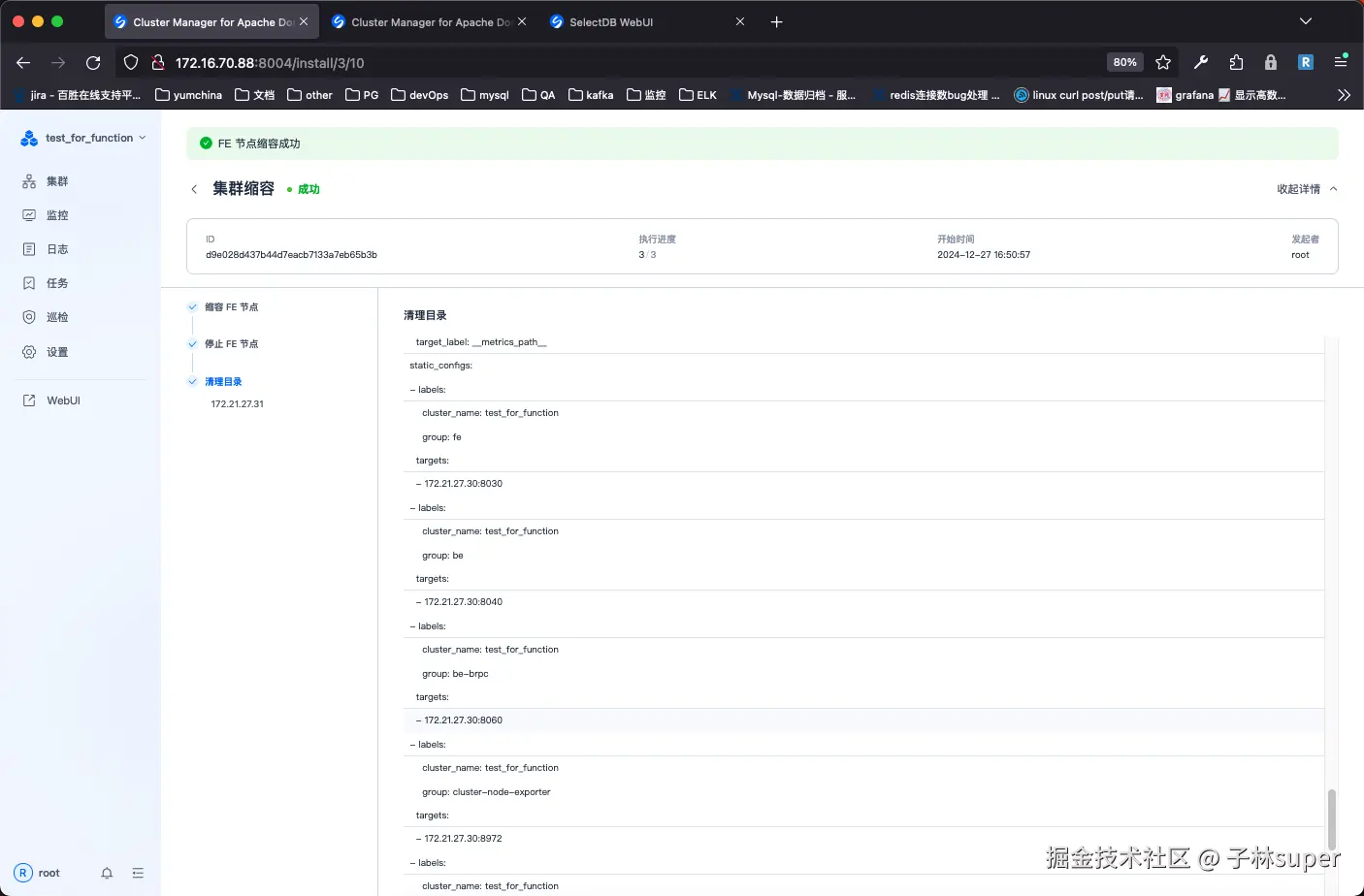This screenshot has height=896, width=1364.
Task: Open the mysql bookmarks folder
Action: 485,95
